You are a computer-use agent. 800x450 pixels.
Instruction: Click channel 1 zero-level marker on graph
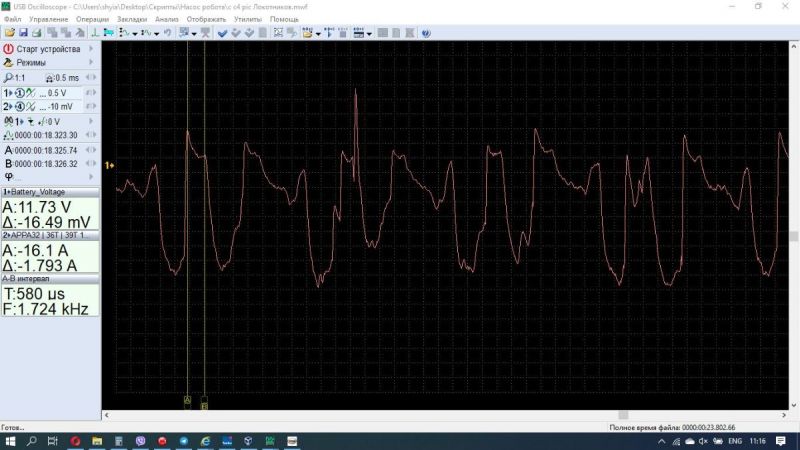click(x=109, y=164)
